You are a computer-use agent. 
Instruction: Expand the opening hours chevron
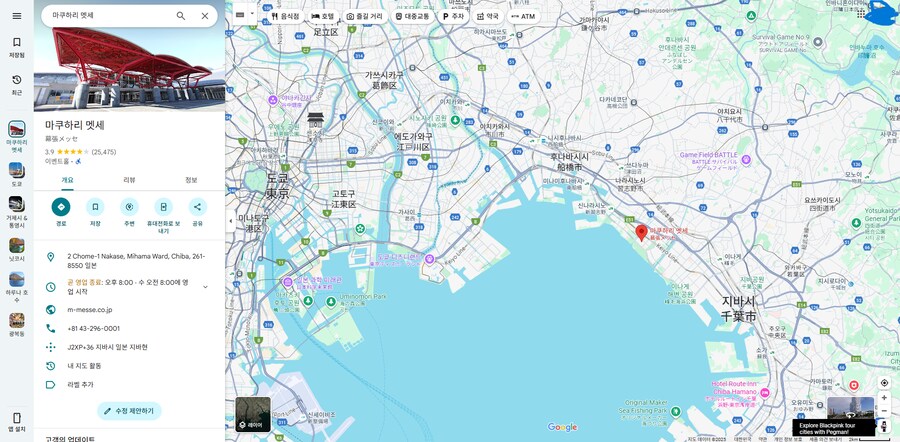[205, 286]
